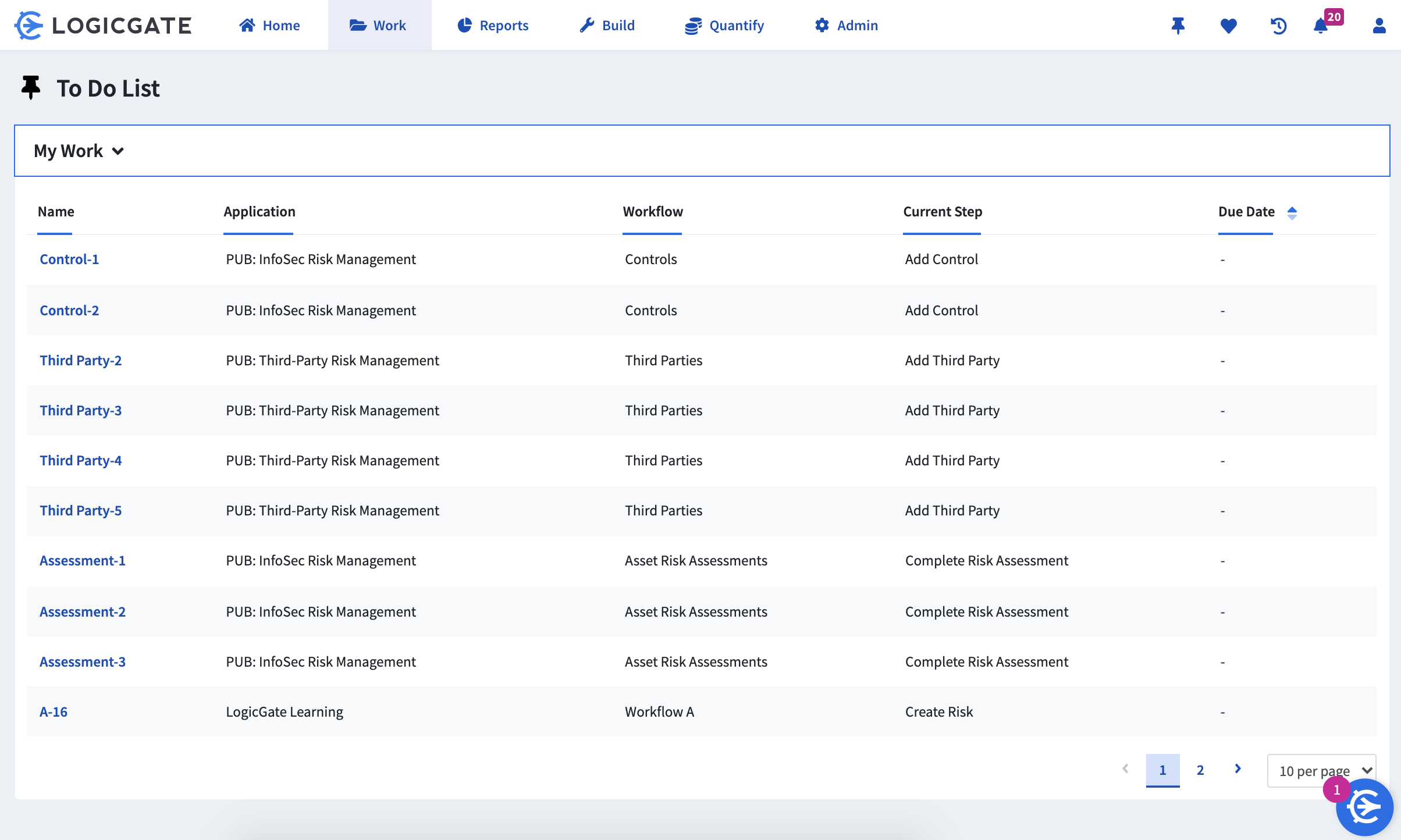Screen dimensions: 1401x840
Task: Open the Control-1 record
Action: pyautogui.click(x=69, y=259)
